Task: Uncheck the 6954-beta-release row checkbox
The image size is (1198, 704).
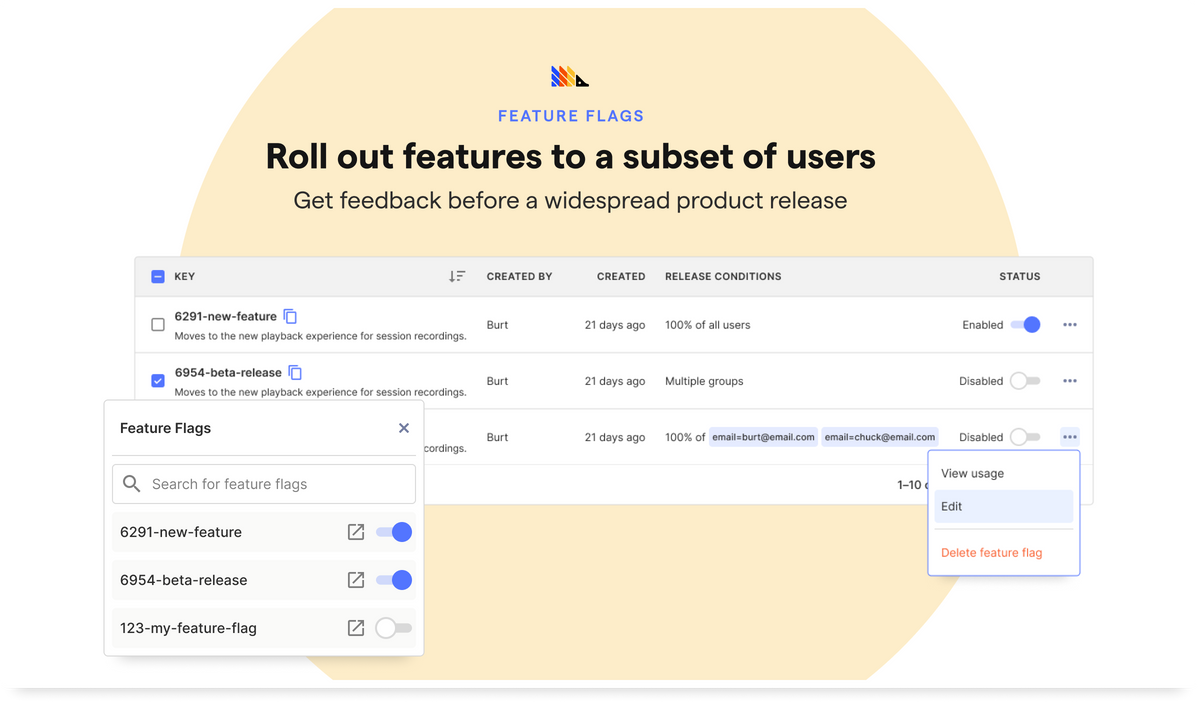Action: (157, 380)
